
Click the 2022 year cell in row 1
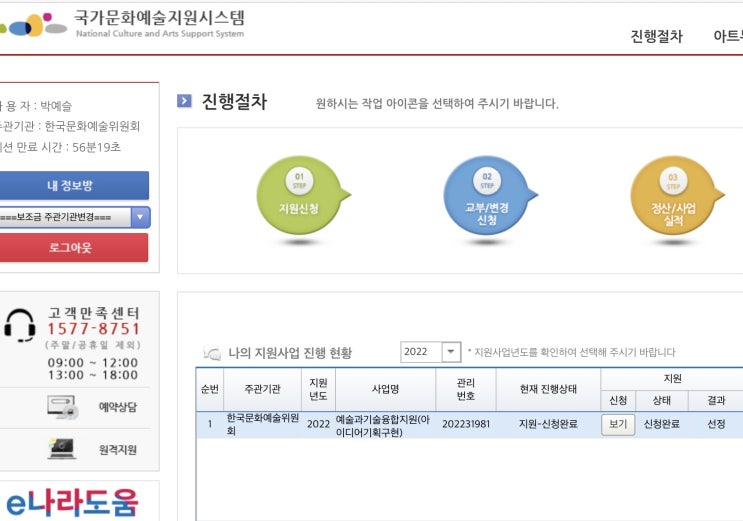coord(318,424)
